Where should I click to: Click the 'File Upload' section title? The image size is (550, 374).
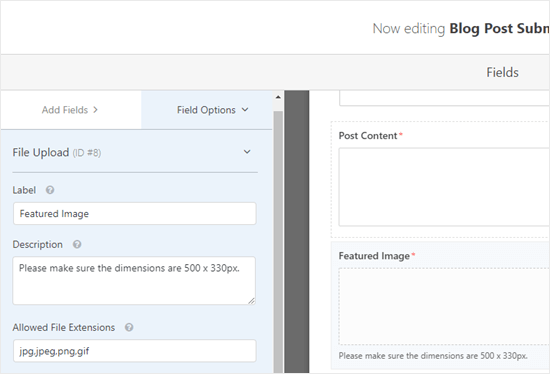tap(41, 153)
